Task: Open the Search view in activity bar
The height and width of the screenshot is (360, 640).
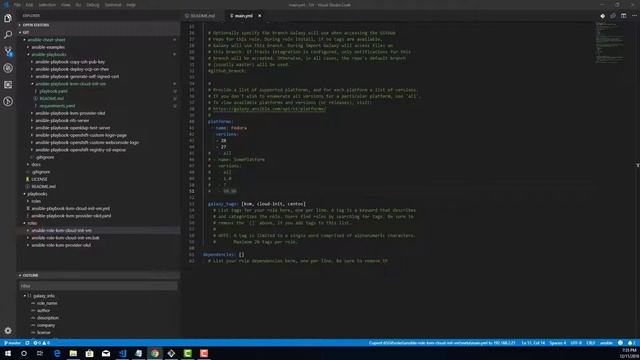Action: (x=8, y=35)
